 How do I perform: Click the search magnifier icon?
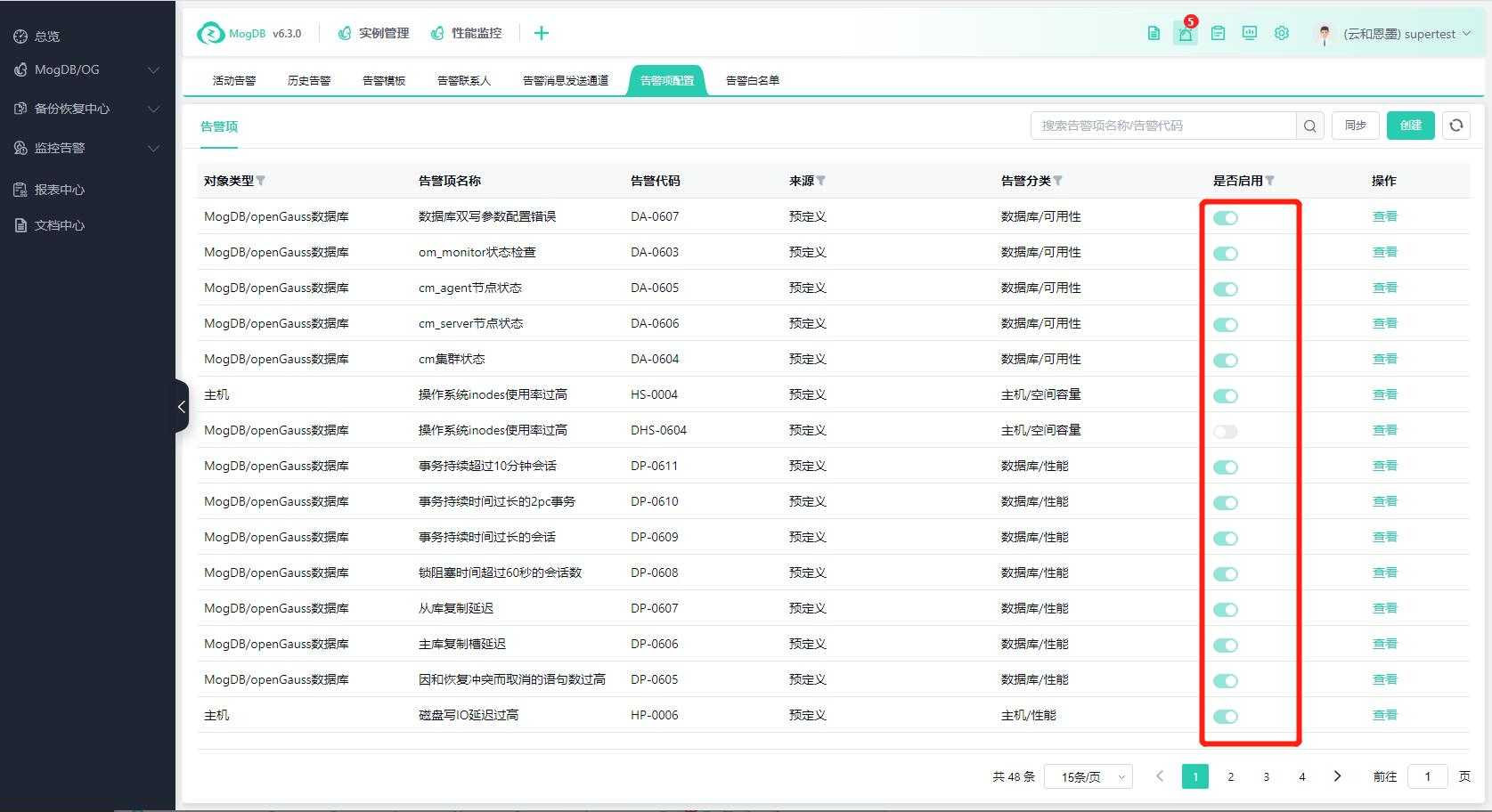(x=1310, y=126)
